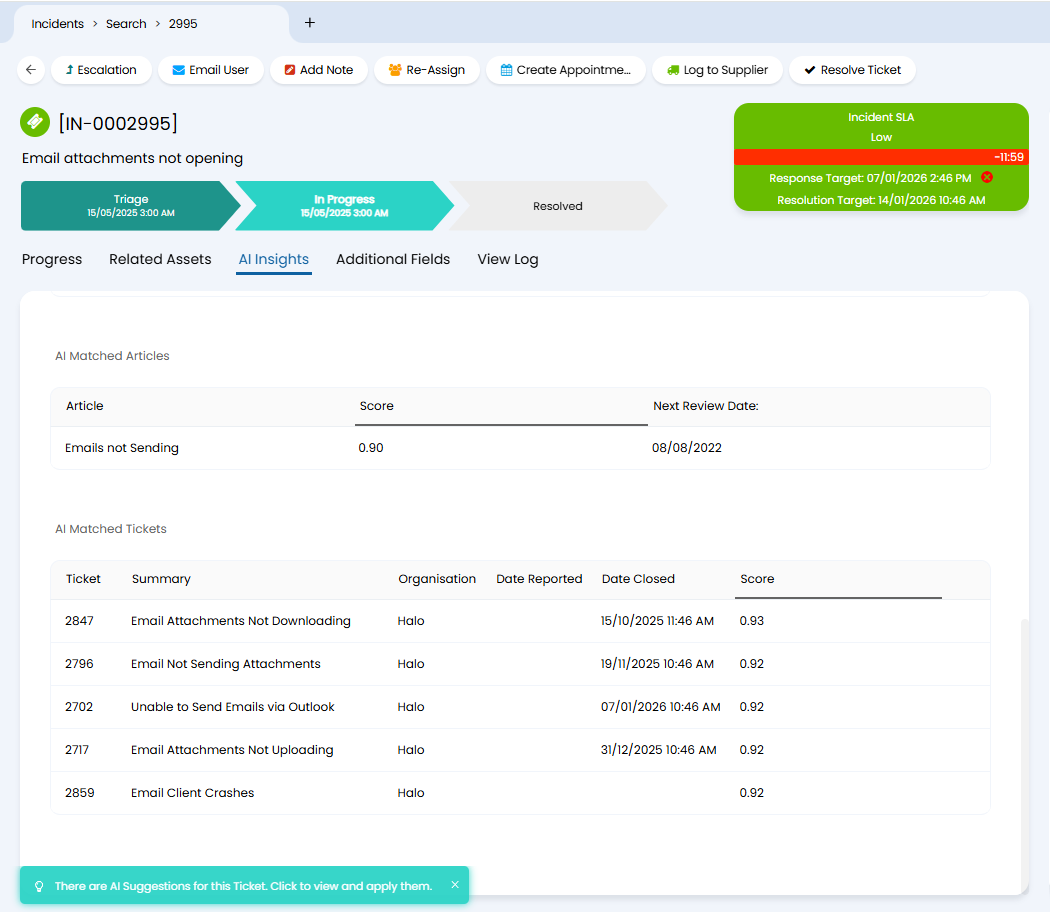Open matched ticket 2847 row
The image size is (1050, 912).
click(x=240, y=621)
